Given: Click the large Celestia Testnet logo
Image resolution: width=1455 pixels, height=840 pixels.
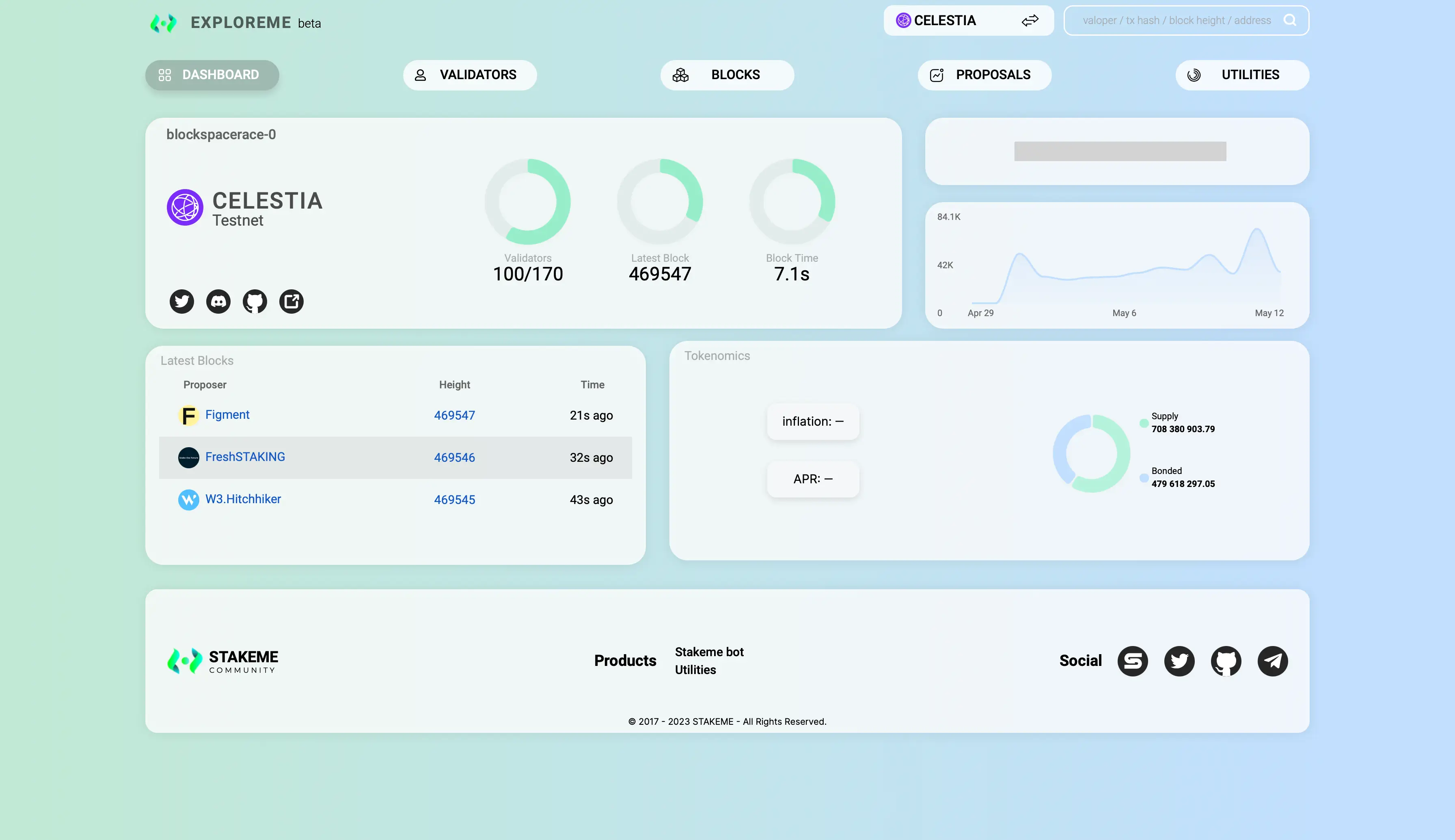Looking at the screenshot, I should click(x=185, y=207).
